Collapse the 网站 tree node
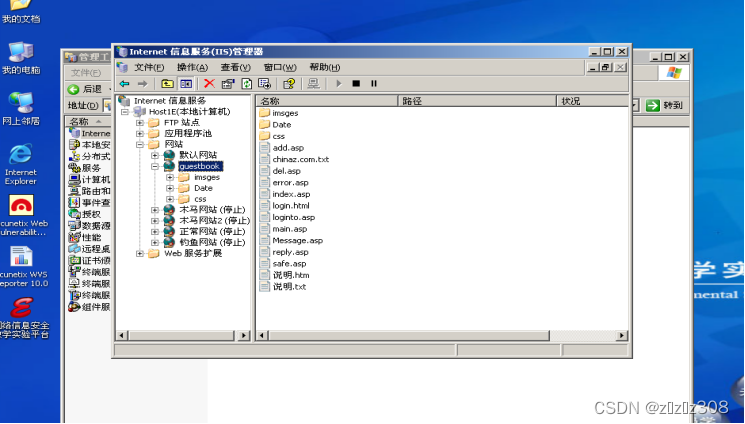The width and height of the screenshot is (745, 424). (x=140, y=145)
